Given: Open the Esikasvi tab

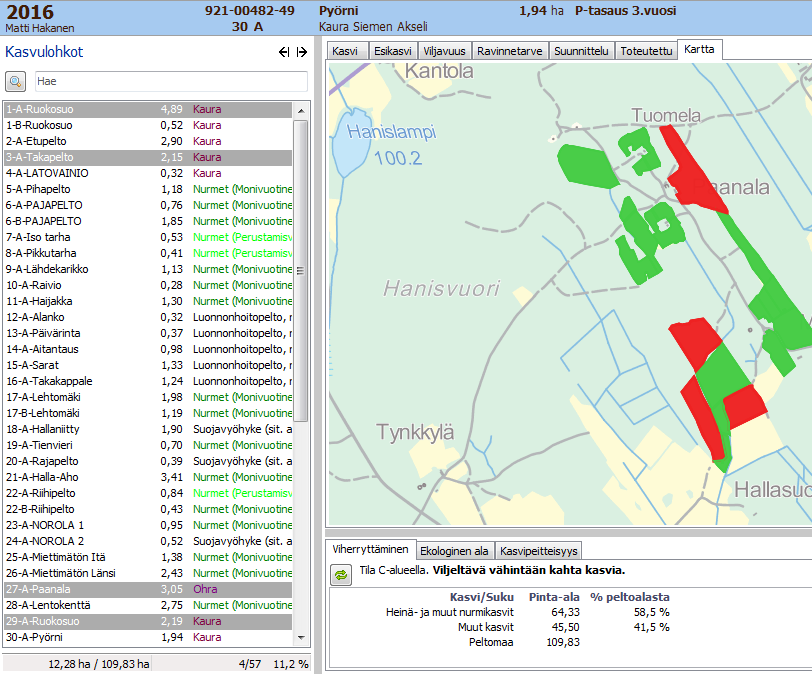Looking at the screenshot, I should [393, 51].
